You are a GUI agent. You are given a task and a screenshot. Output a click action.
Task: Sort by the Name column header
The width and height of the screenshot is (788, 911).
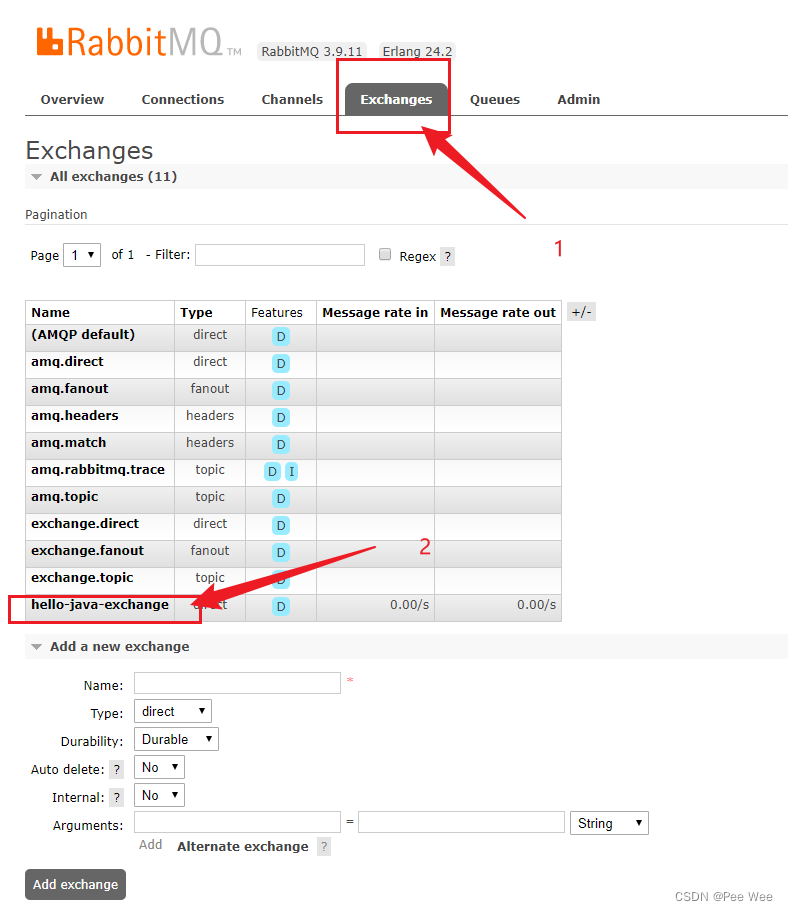[x=51, y=313]
